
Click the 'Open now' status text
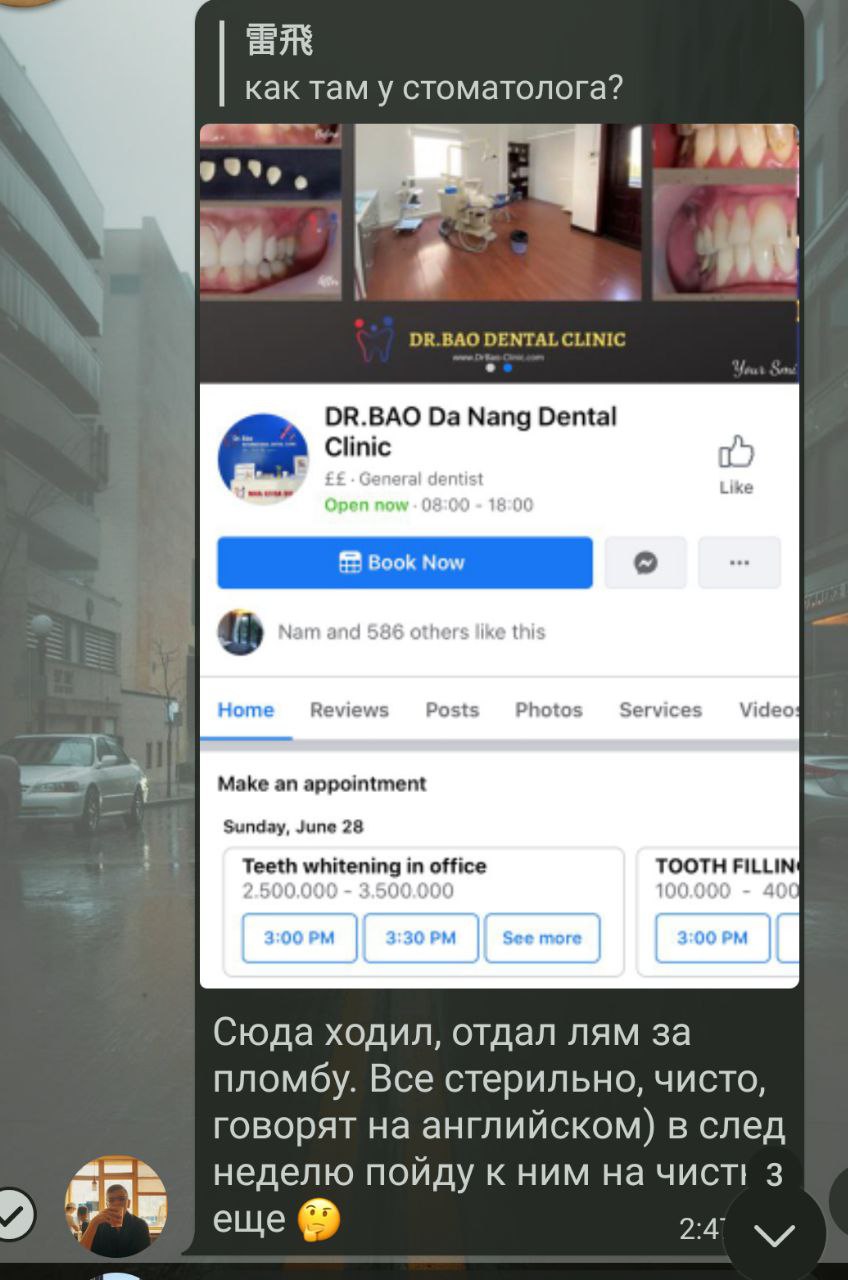tap(366, 505)
